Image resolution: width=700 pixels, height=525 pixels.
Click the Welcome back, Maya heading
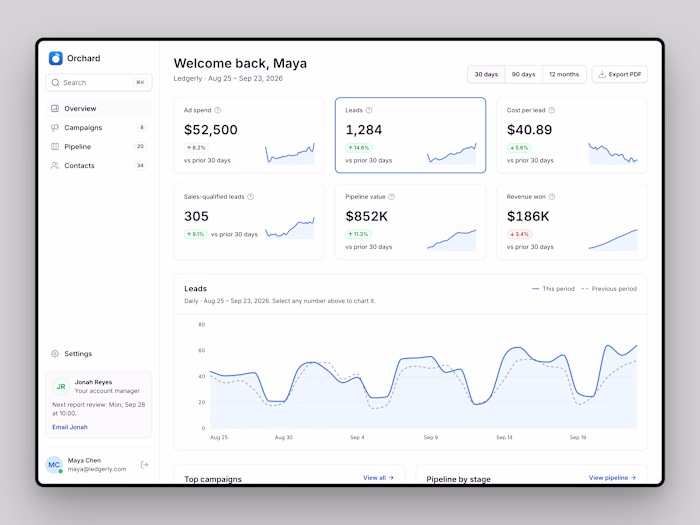[240, 63]
